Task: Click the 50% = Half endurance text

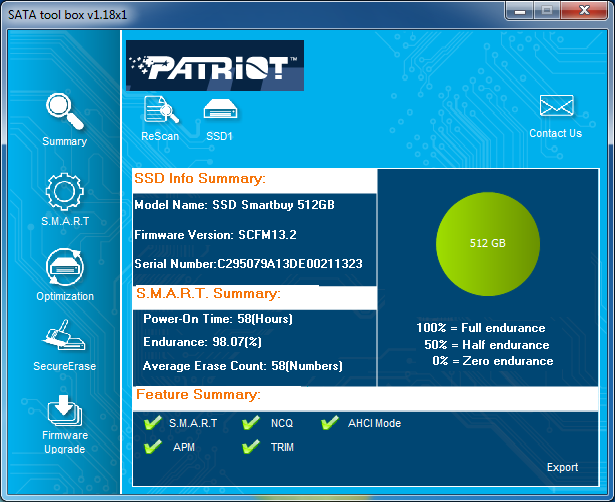Action: tap(487, 345)
